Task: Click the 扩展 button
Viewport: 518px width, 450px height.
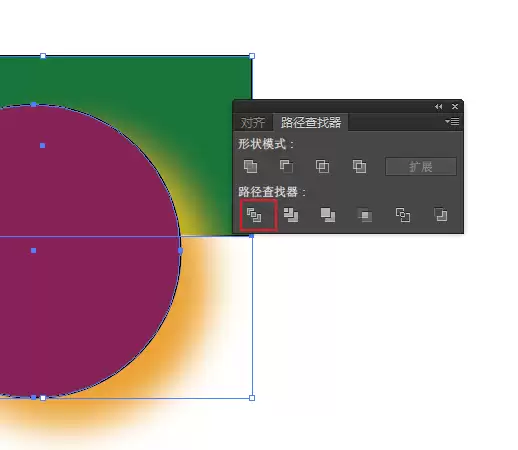Action: tap(421, 166)
